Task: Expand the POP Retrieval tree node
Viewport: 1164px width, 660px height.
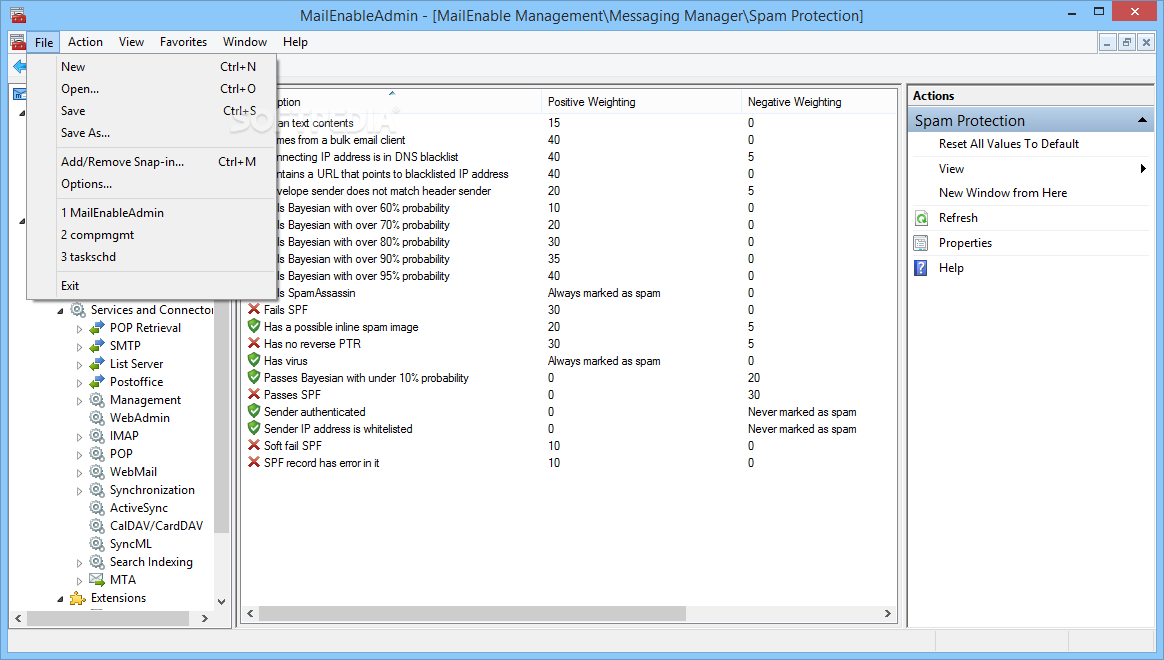Action: point(79,329)
